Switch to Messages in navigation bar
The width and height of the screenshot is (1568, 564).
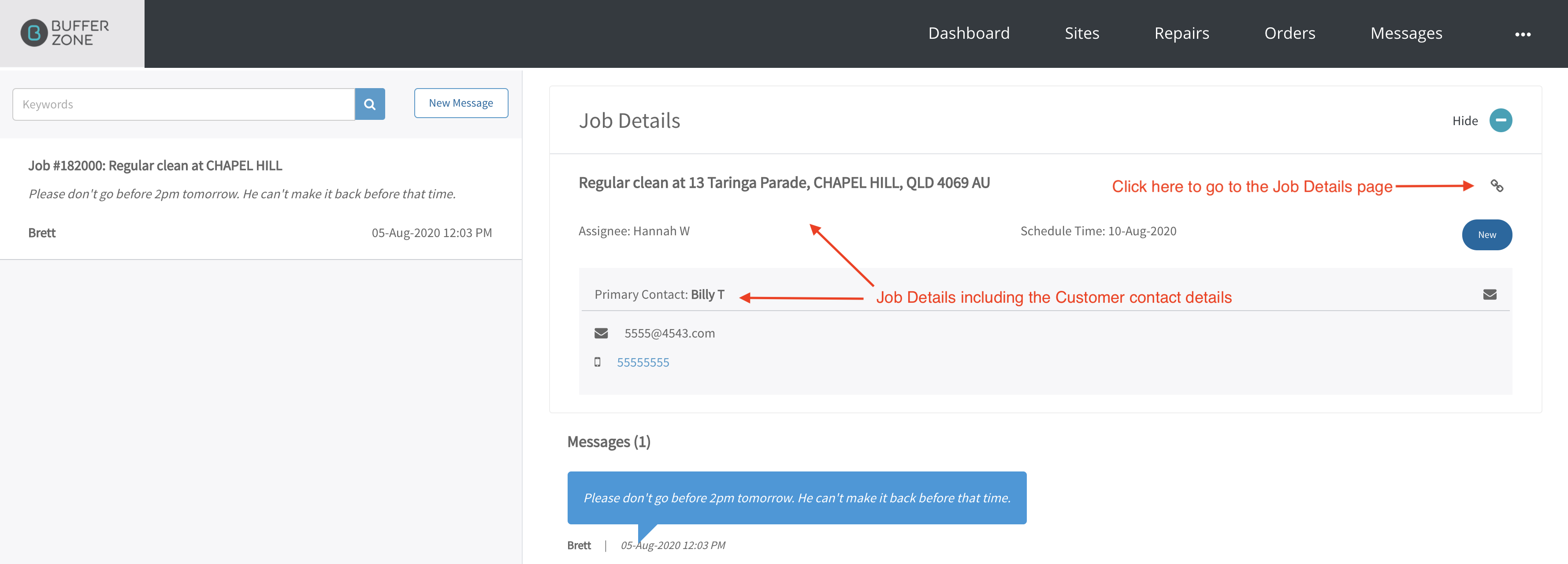pos(1405,33)
